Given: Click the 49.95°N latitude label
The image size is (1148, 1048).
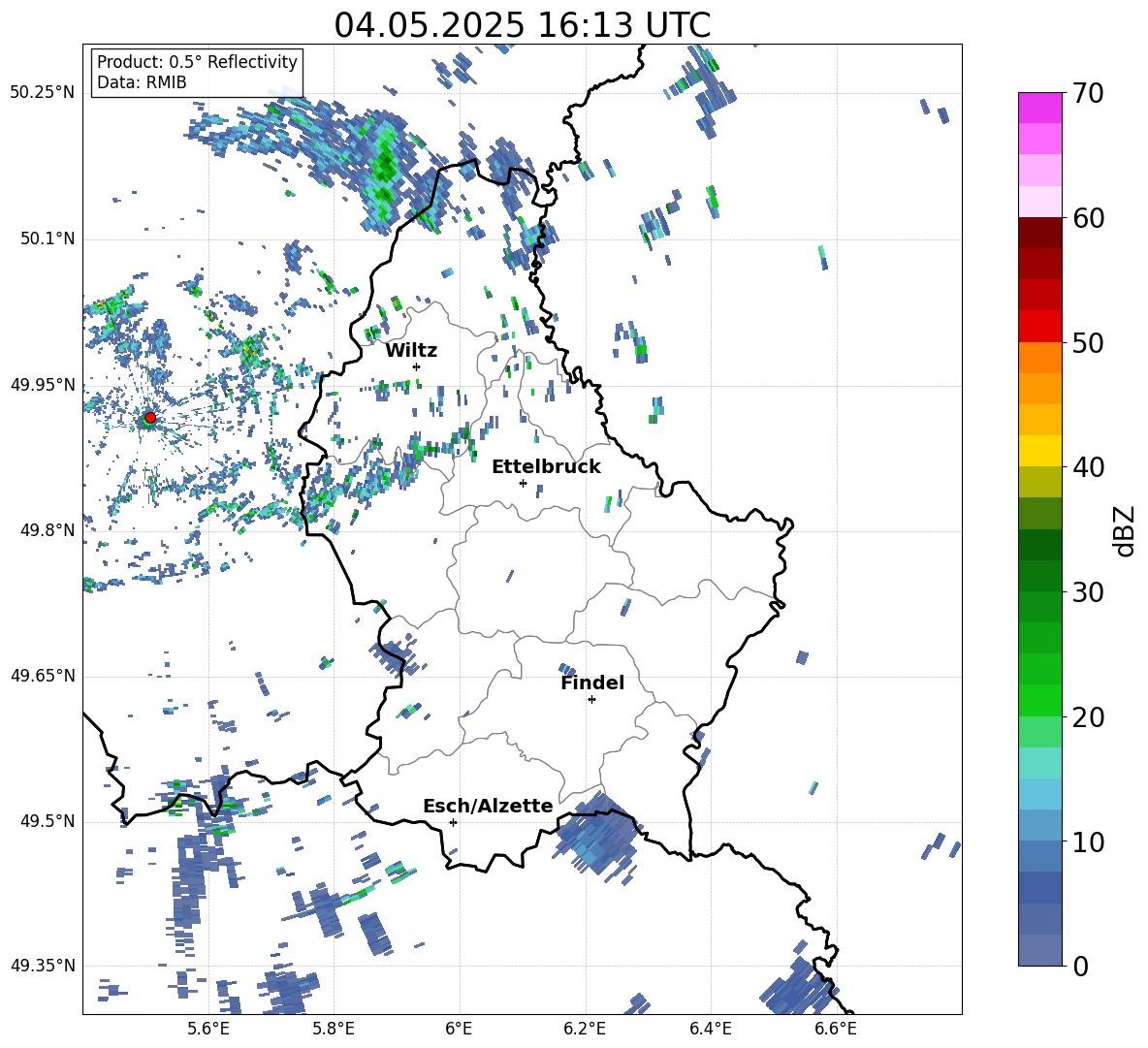Looking at the screenshot, I should coord(43,385).
